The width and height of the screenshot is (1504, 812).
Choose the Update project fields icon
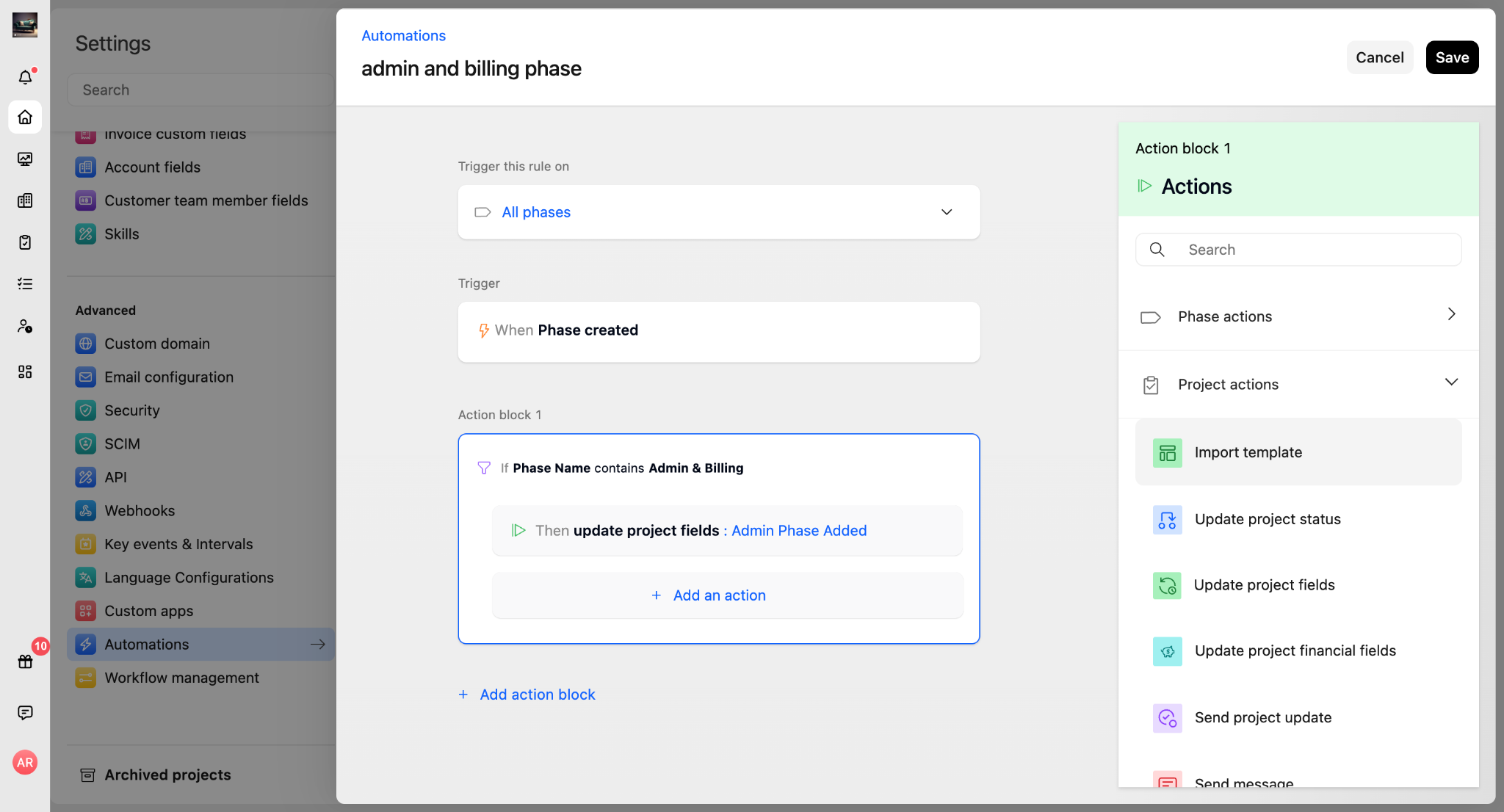1167,586
